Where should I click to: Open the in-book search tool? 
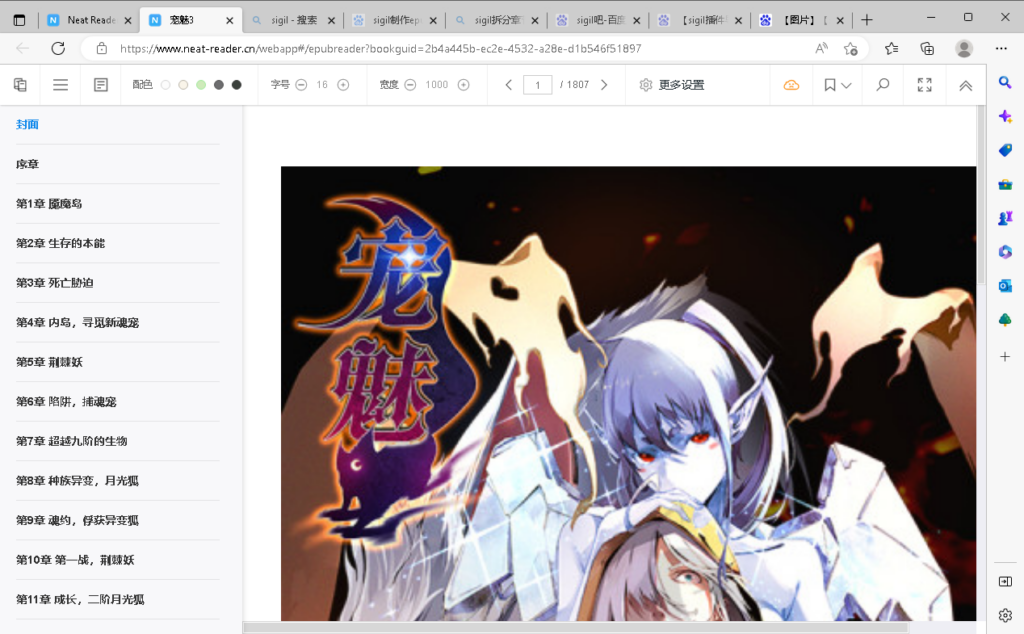pyautogui.click(x=882, y=85)
